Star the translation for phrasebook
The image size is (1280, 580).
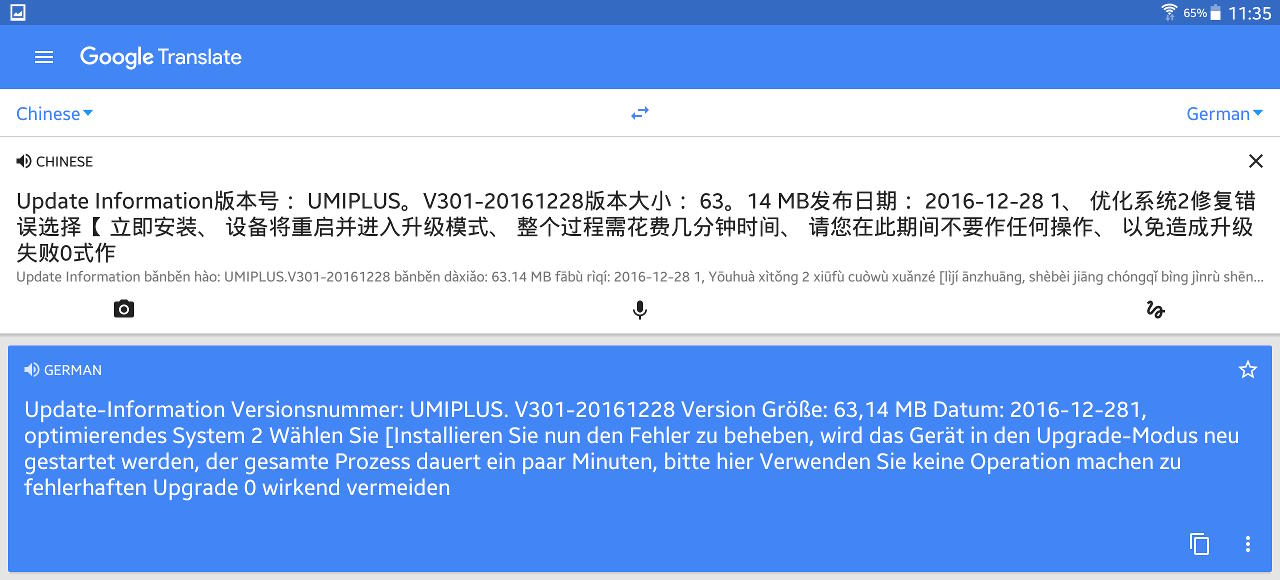[1248, 370]
